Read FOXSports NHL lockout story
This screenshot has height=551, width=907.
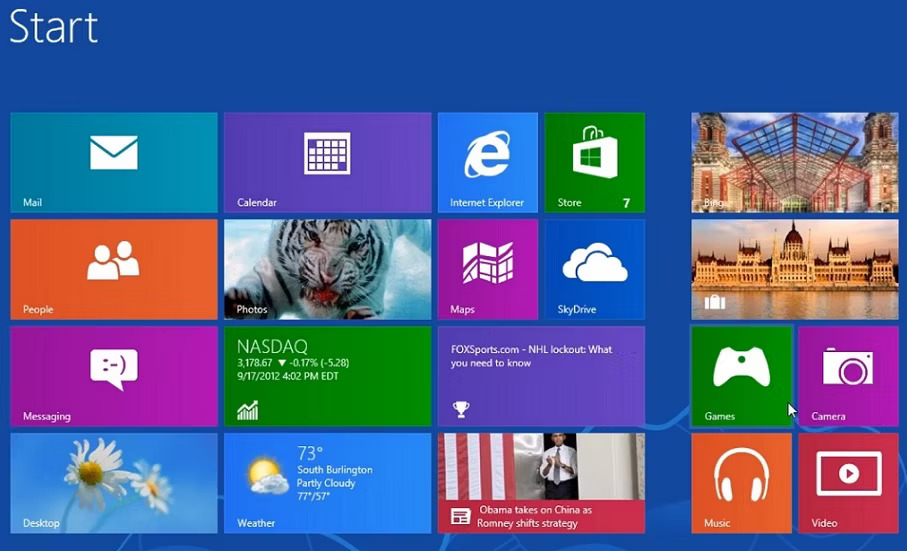[541, 376]
